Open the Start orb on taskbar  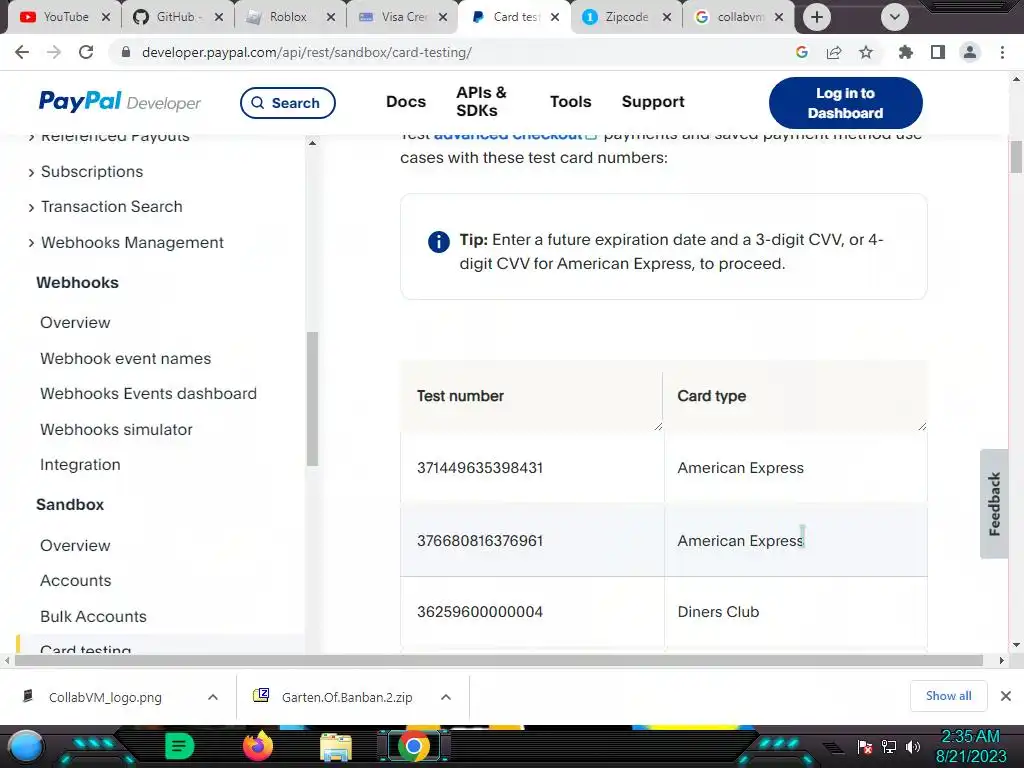point(26,747)
